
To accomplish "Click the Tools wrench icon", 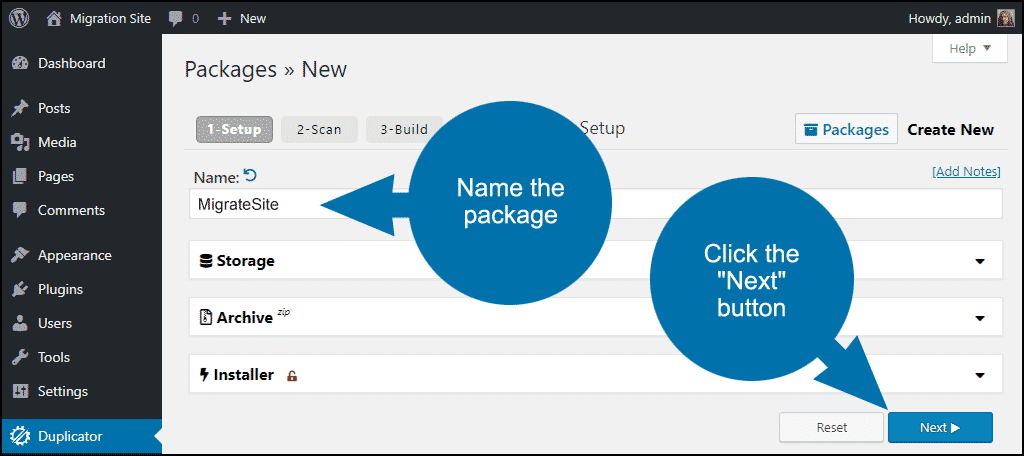I will 20,357.
